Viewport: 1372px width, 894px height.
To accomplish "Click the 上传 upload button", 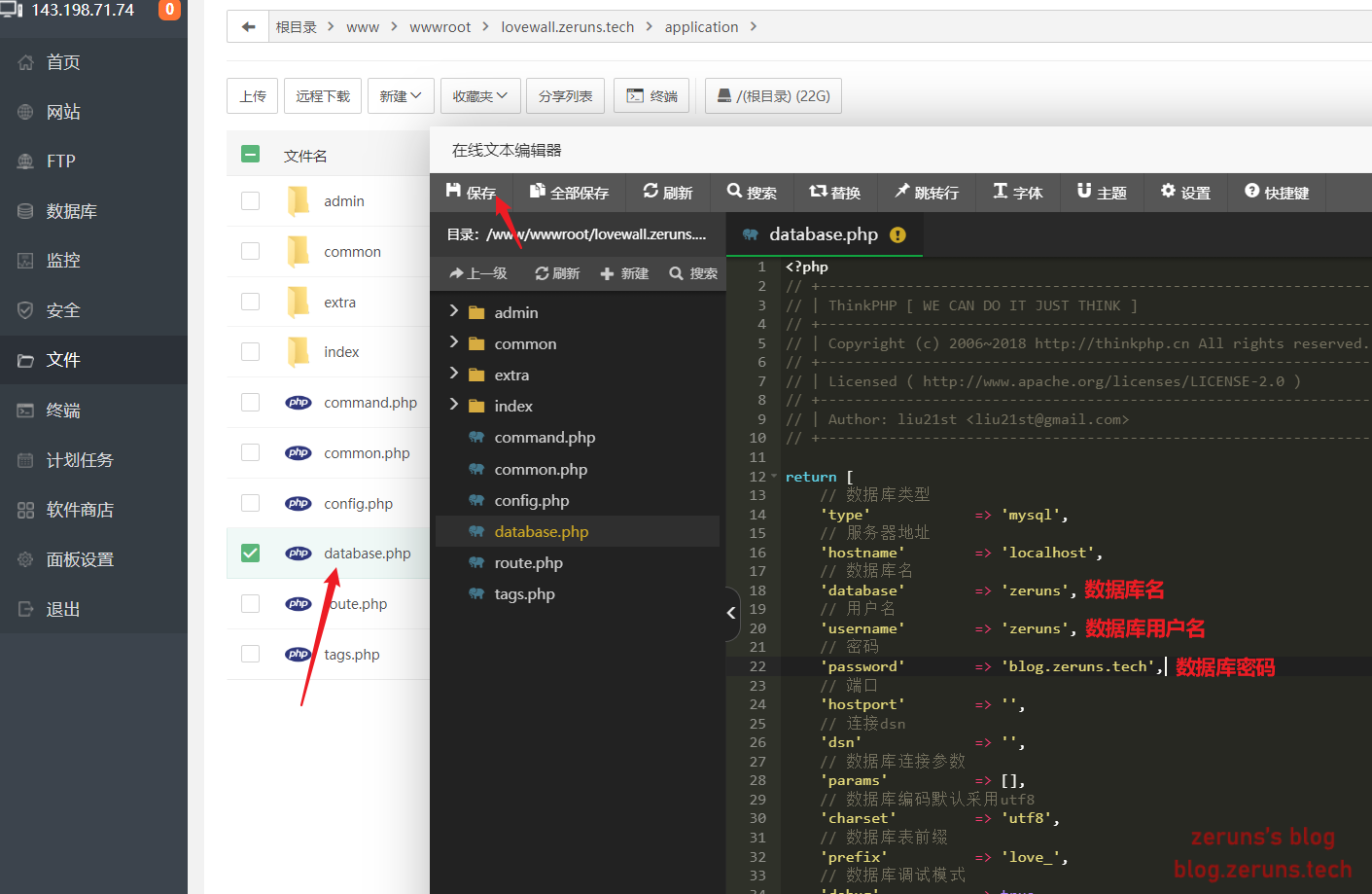I will pos(253,96).
